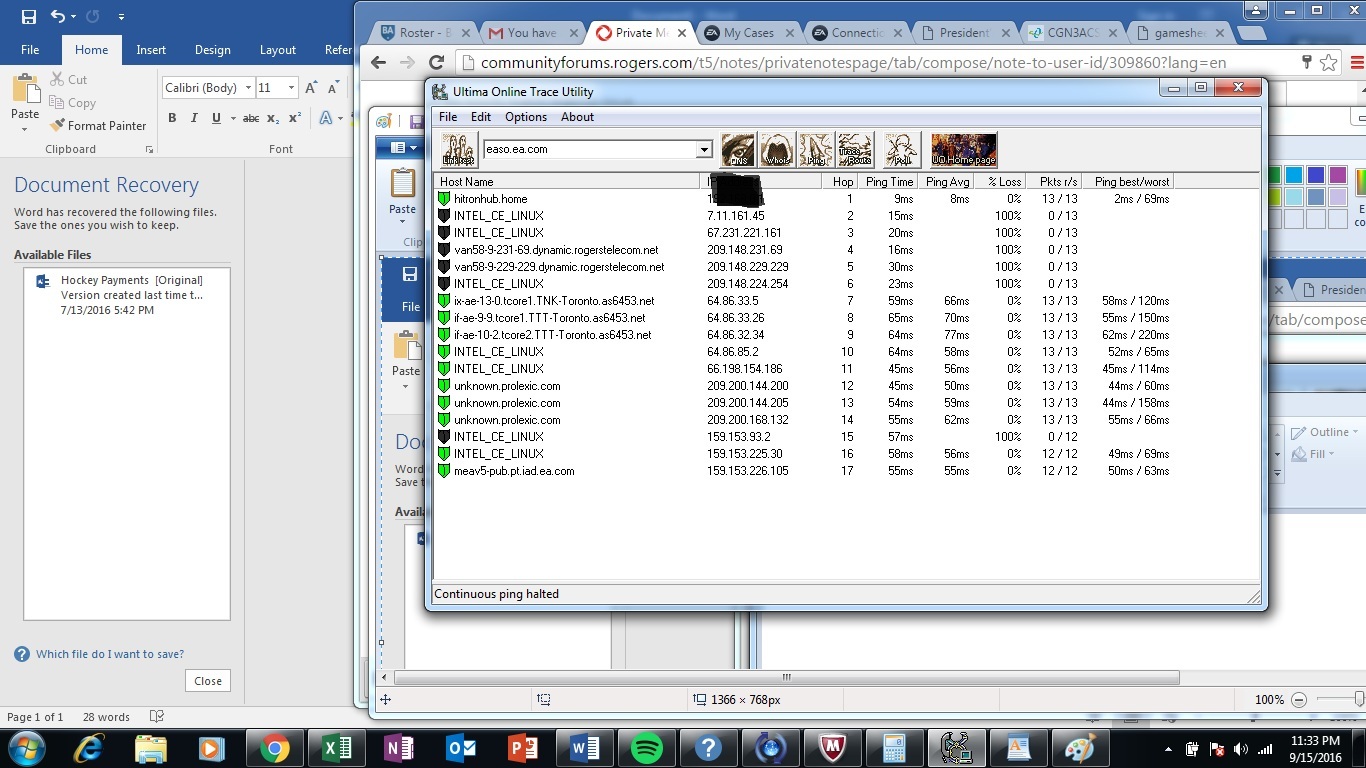Click the Grow Font icon

(x=311, y=88)
